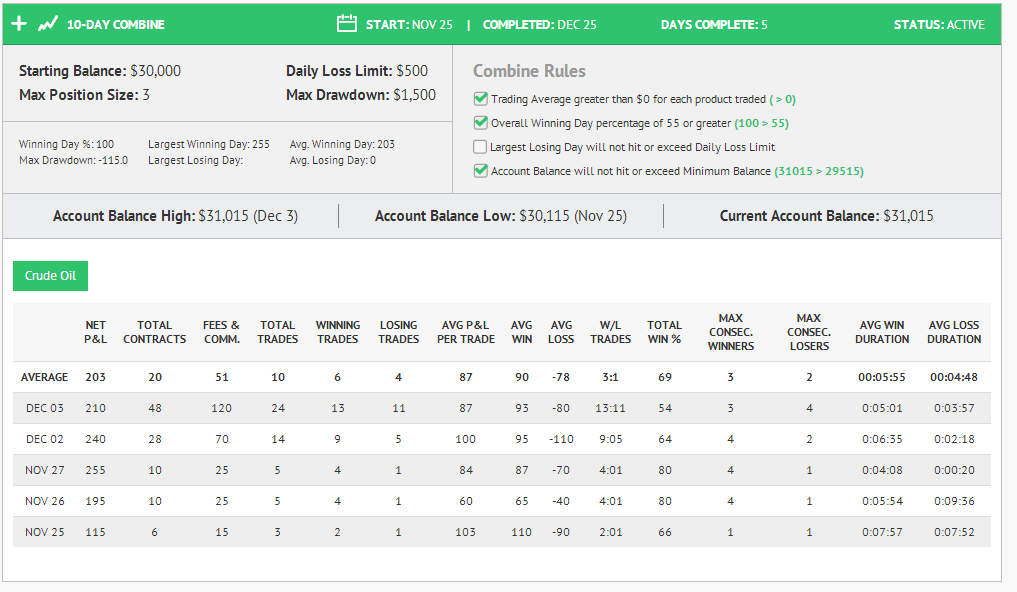Click the 10-DAY COMBINE title

click(x=115, y=25)
